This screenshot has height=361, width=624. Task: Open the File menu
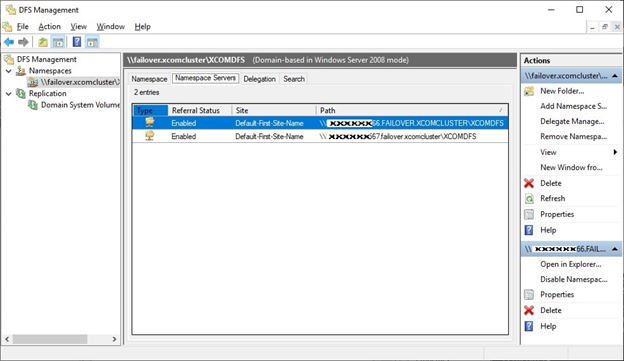click(x=23, y=27)
